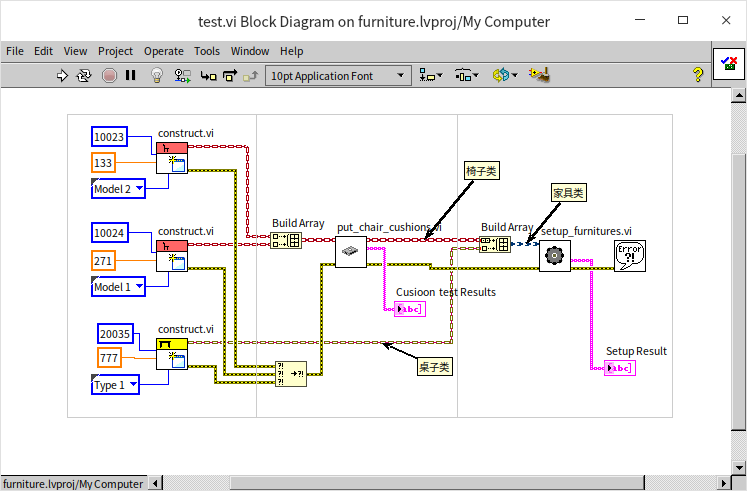Image resolution: width=747 pixels, height=491 pixels.
Task: Click the vertical scrollbar up arrow
Action: pyautogui.click(x=739, y=95)
